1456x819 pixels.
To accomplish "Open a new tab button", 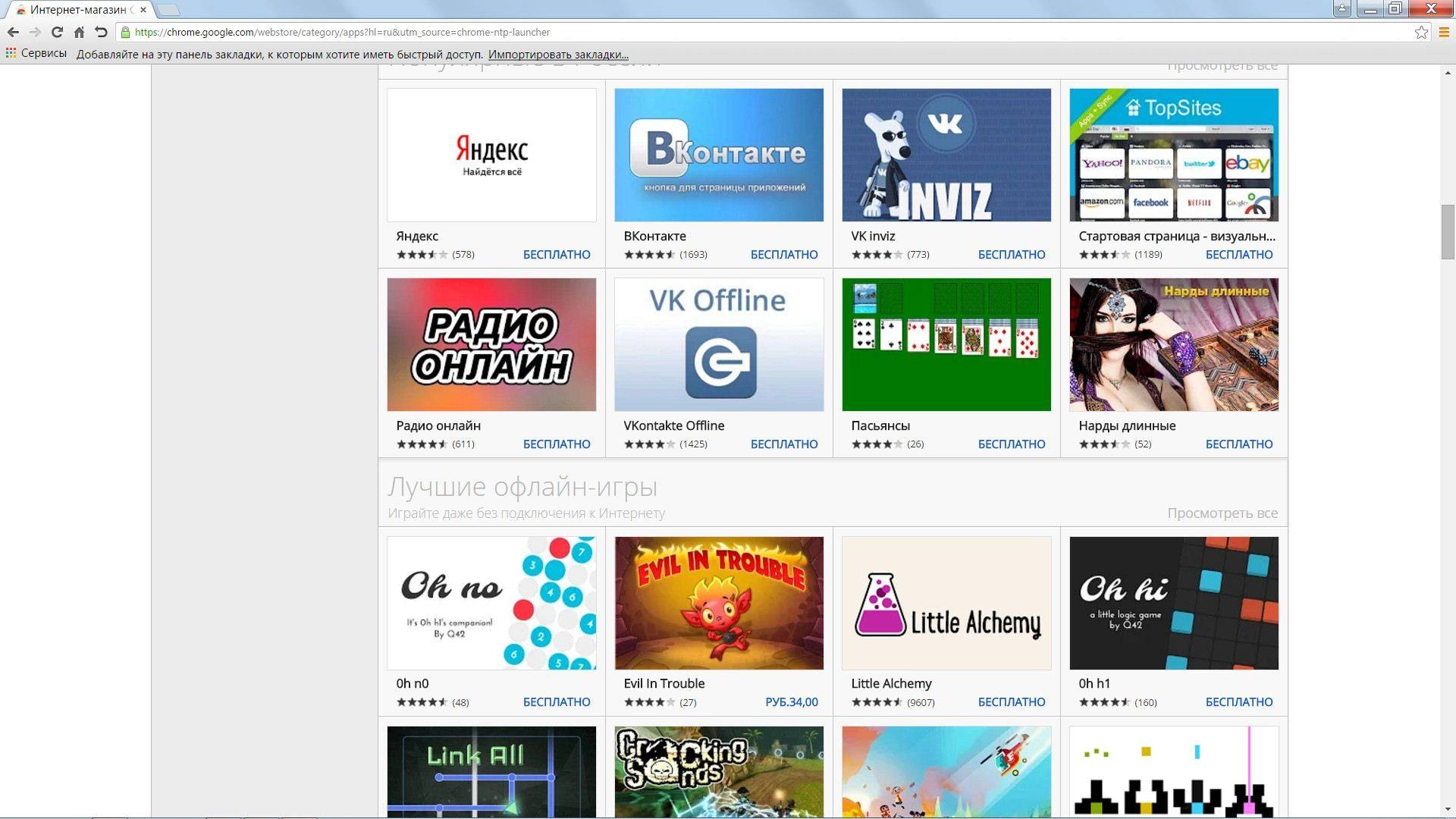I will (x=168, y=10).
